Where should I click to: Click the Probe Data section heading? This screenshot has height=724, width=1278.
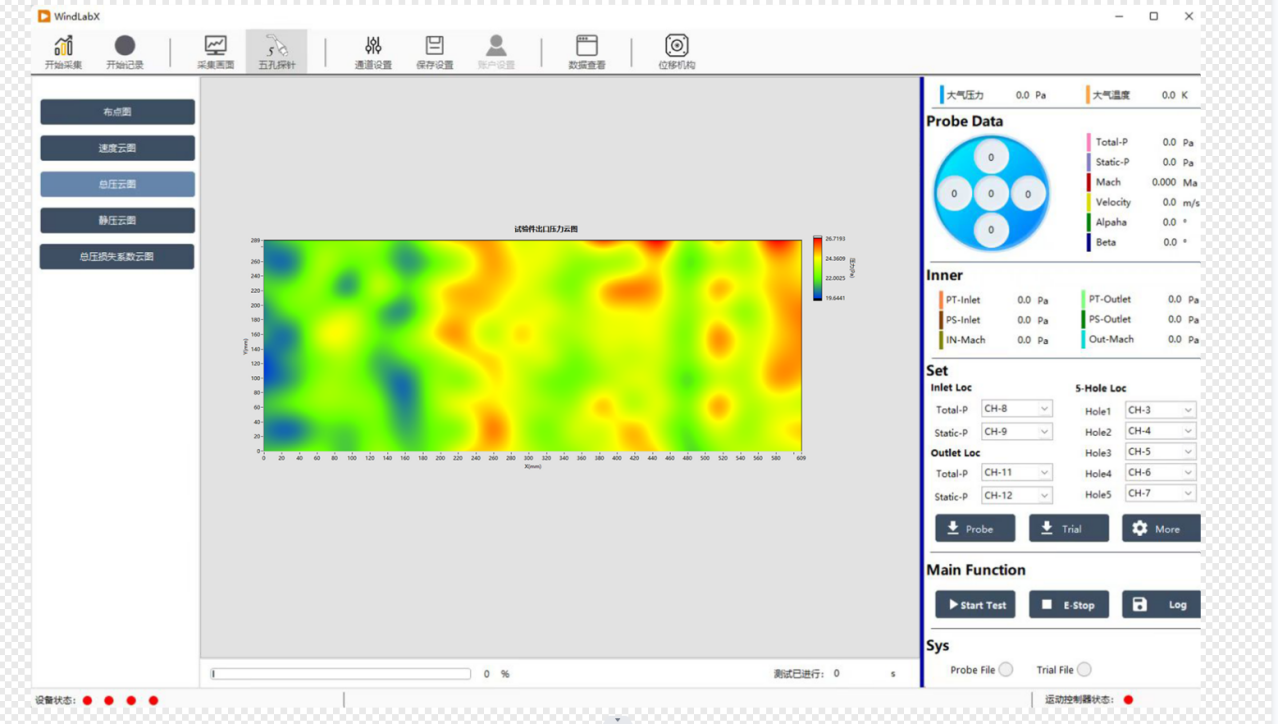pos(965,121)
